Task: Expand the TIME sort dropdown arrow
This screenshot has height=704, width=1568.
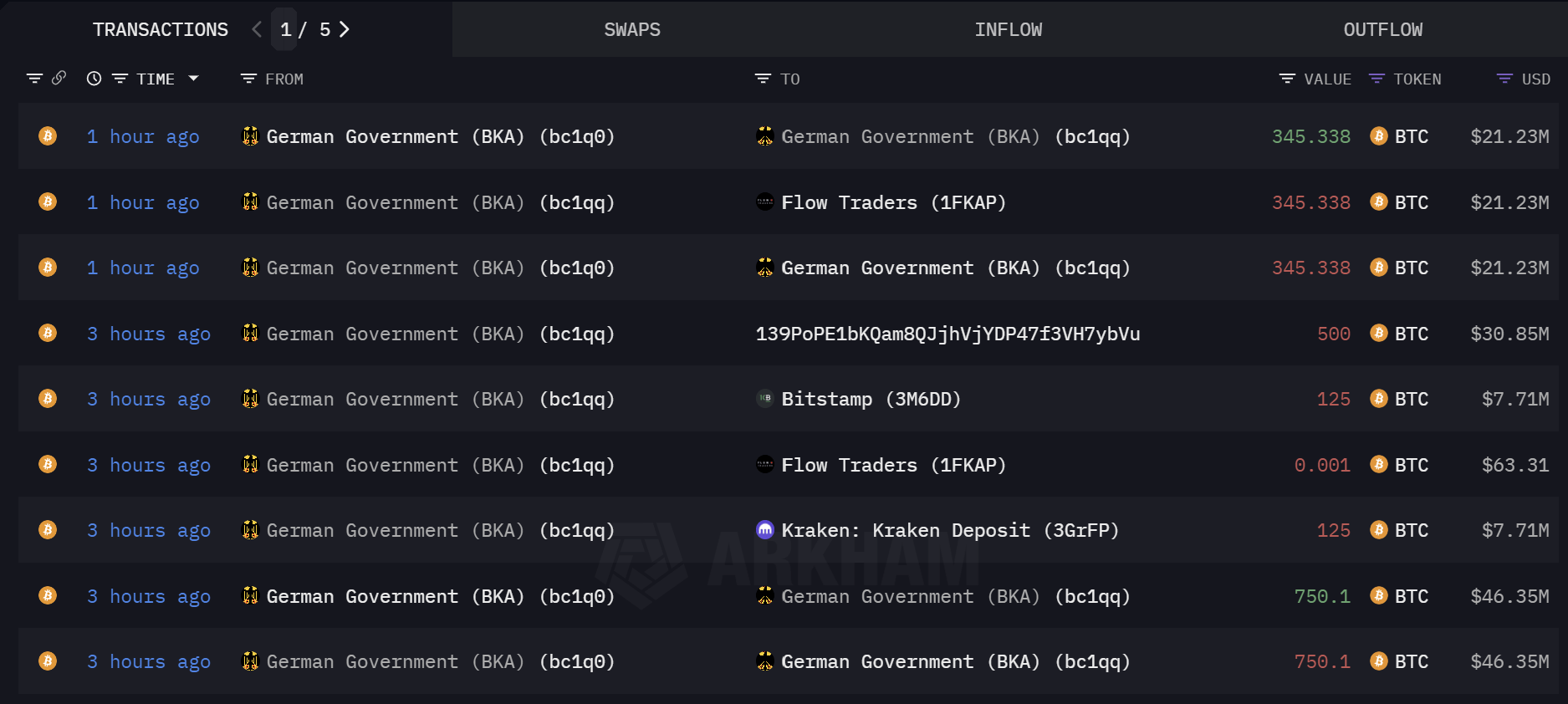Action: [194, 79]
